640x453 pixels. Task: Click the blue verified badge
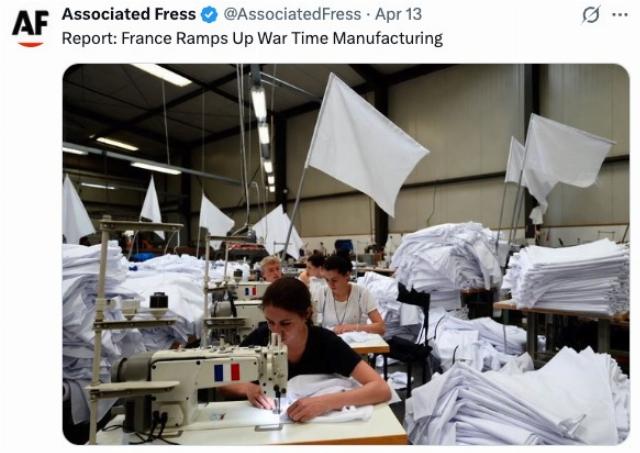[x=209, y=15]
